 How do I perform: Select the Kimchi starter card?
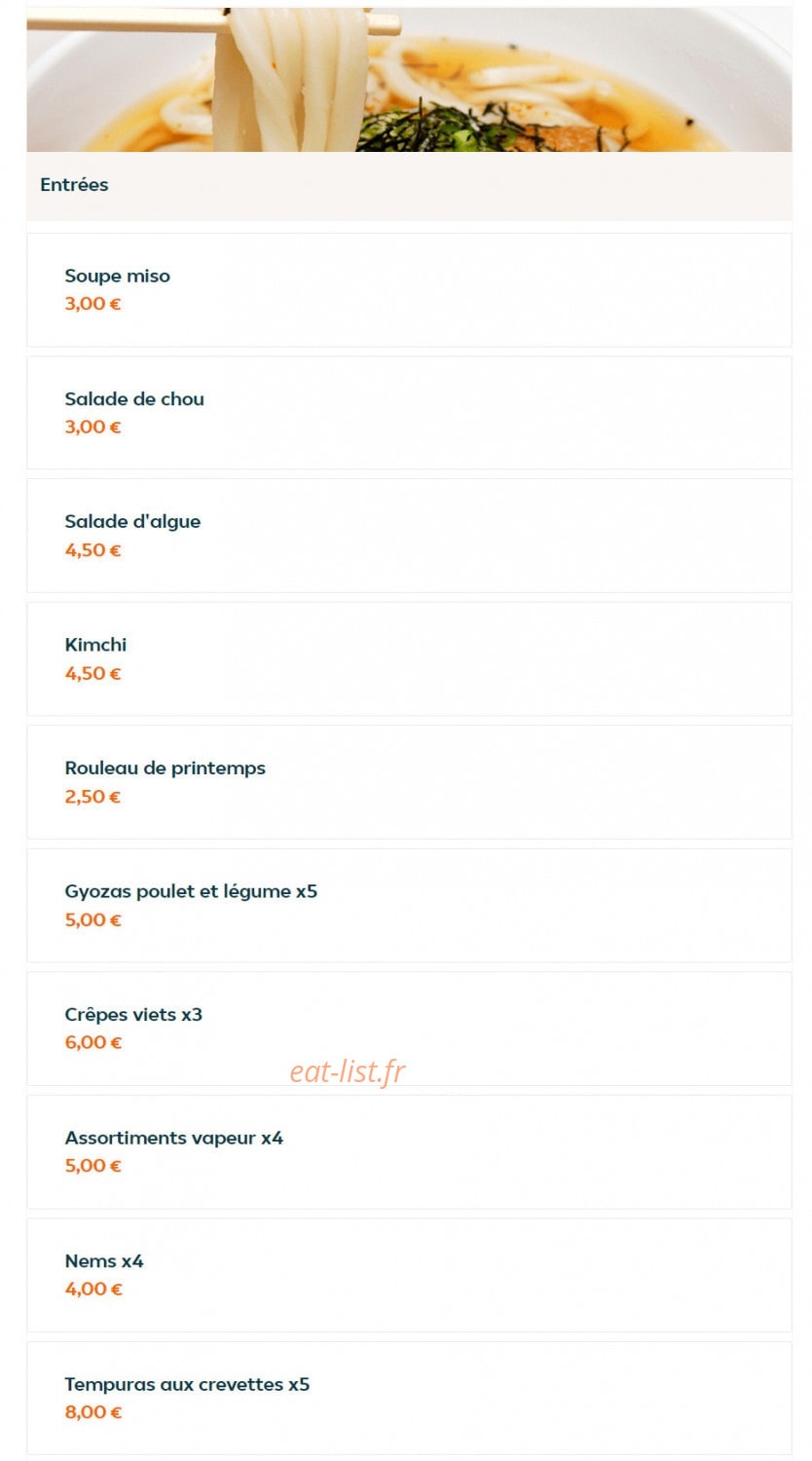coord(409,659)
